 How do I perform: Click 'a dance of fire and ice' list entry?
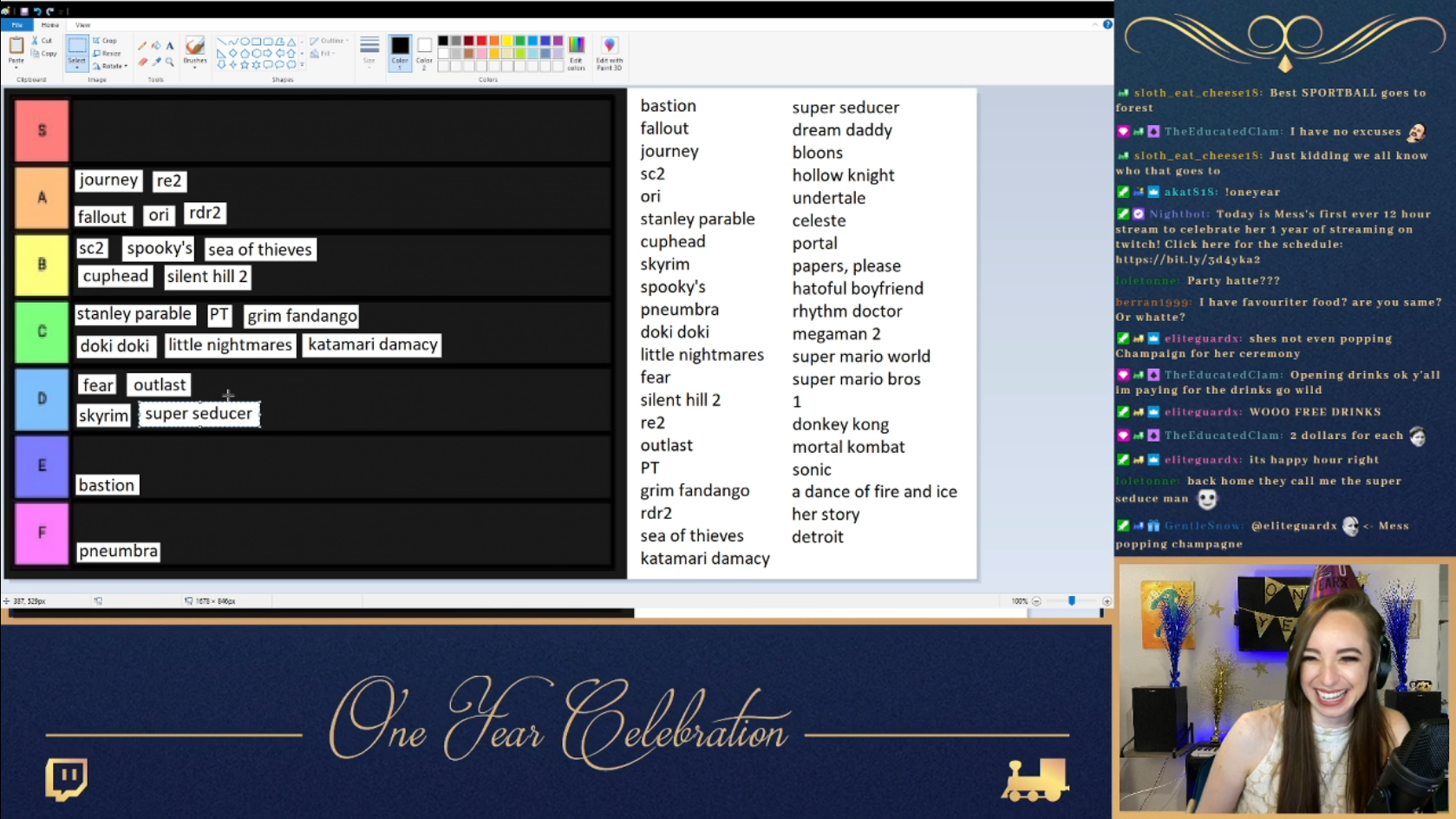click(874, 492)
